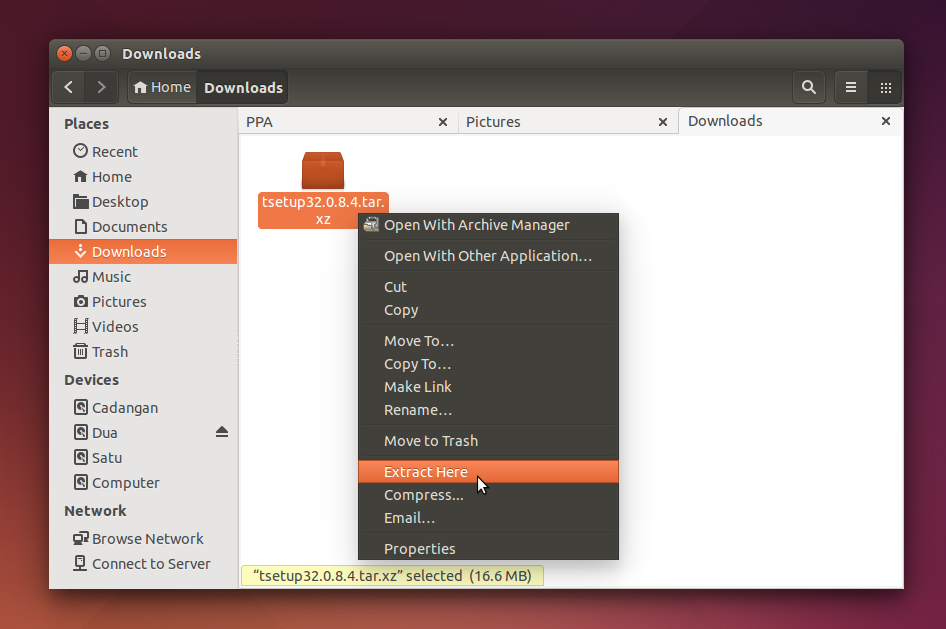The width and height of the screenshot is (946, 629).
Task: Close the Pictures tab
Action: pyautogui.click(x=663, y=122)
